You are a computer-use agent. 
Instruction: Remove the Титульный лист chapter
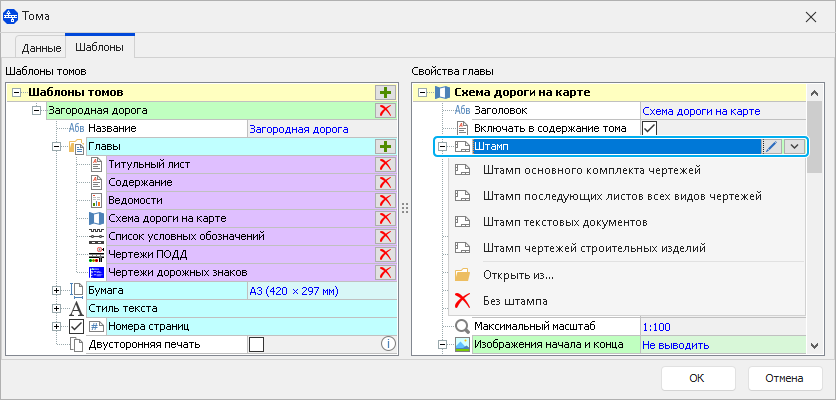tap(385, 164)
